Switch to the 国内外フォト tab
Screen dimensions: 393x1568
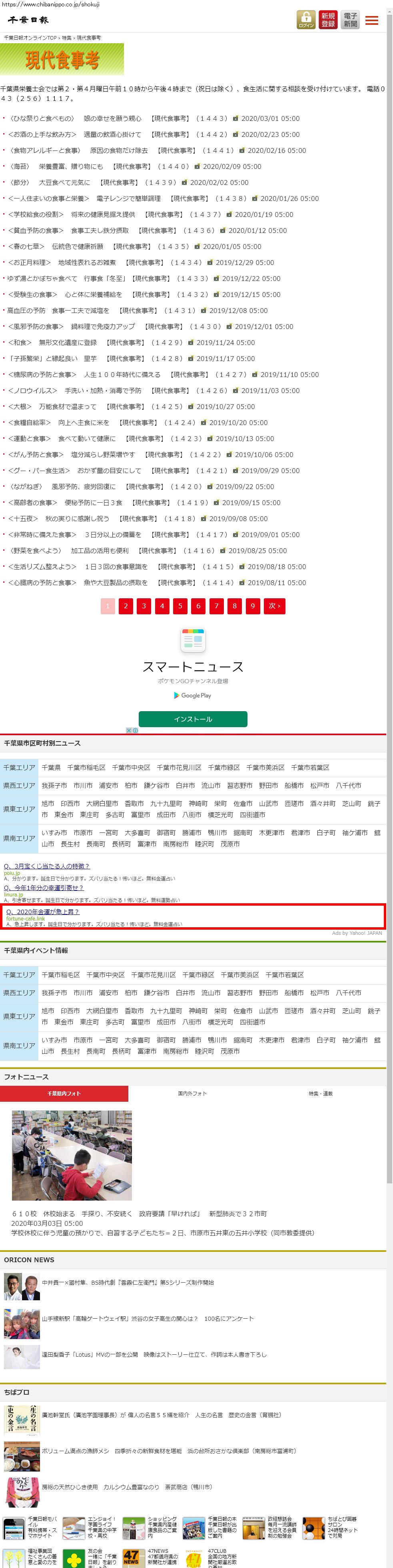point(192,1093)
